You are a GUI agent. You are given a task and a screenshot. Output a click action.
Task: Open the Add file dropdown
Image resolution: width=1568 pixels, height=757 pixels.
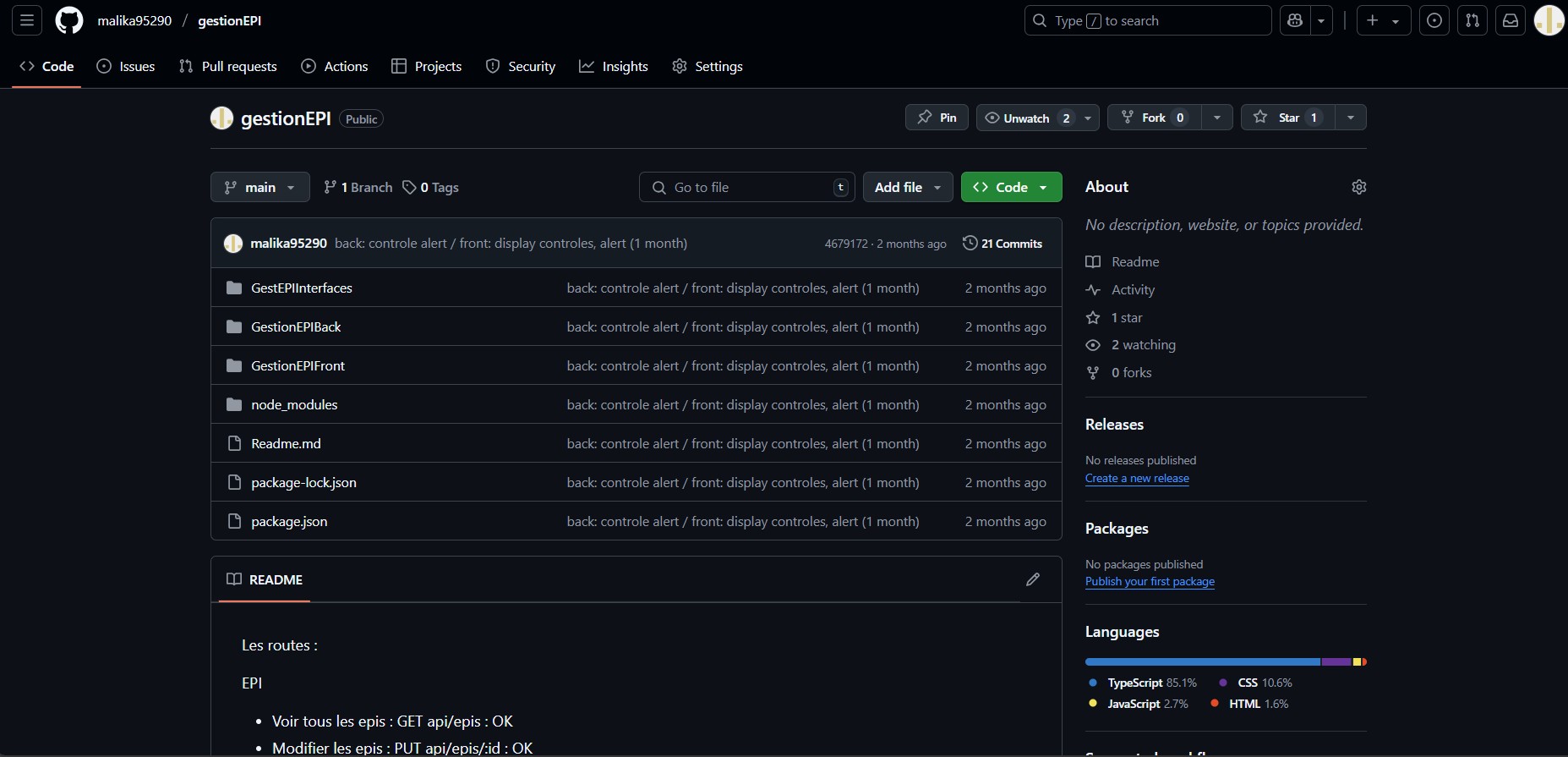tap(908, 187)
